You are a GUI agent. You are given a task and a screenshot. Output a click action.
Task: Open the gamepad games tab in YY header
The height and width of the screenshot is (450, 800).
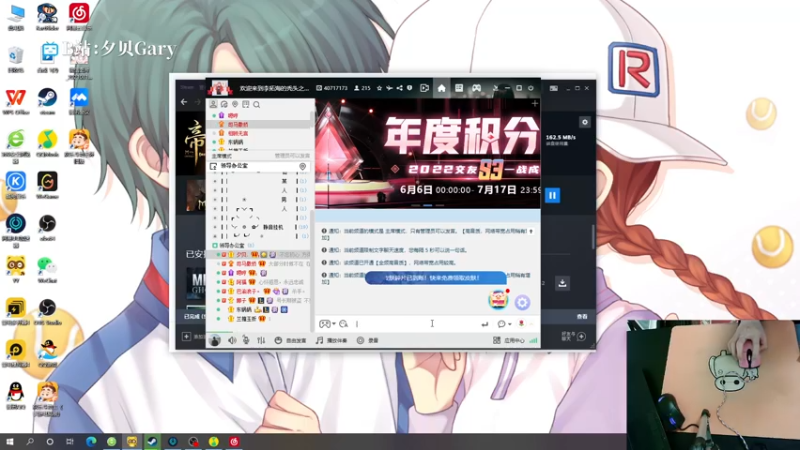476,88
